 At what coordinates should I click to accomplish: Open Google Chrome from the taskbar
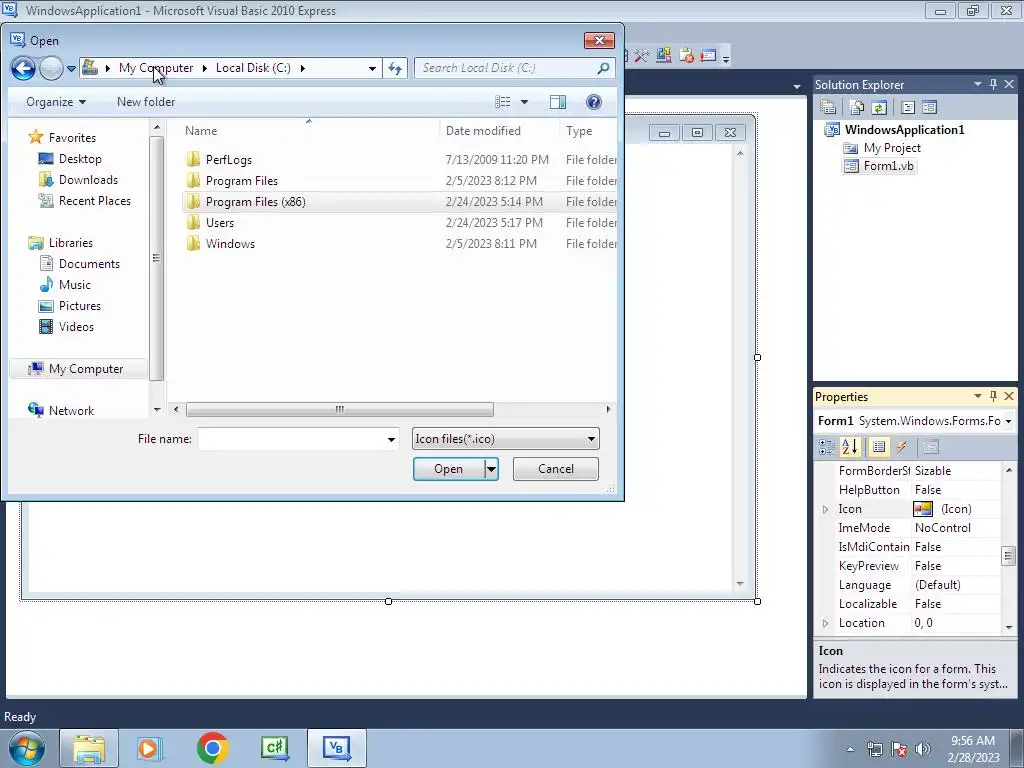click(x=212, y=748)
